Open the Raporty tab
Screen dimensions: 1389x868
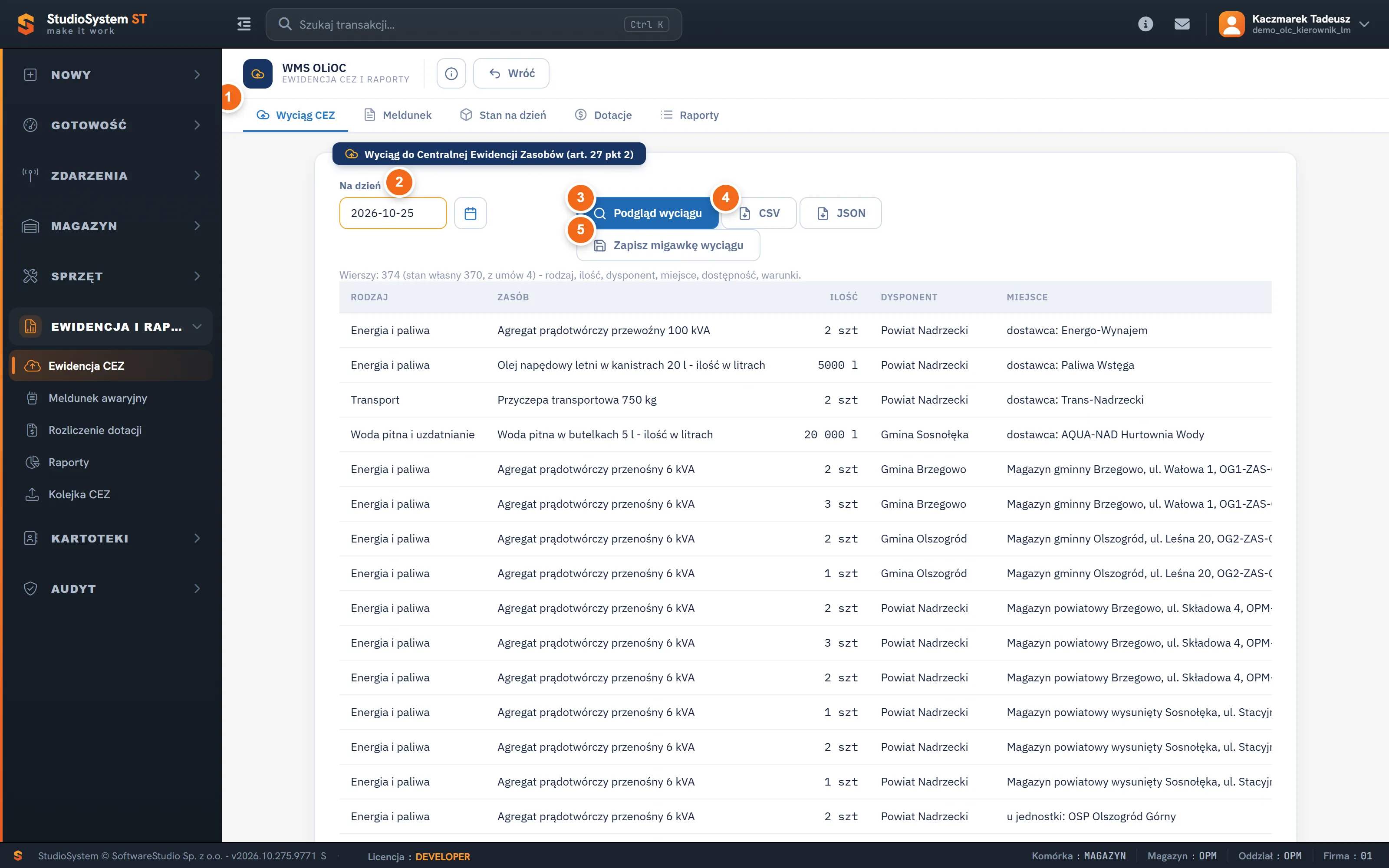[689, 115]
